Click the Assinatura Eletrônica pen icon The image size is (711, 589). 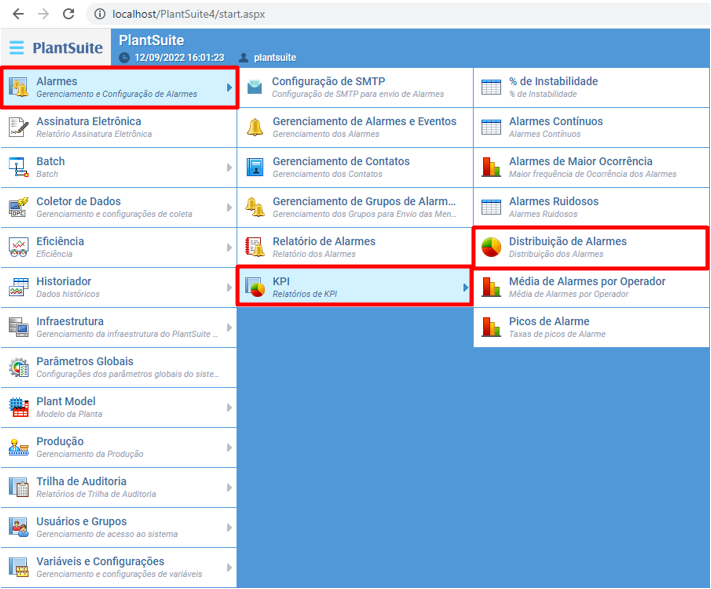19,127
